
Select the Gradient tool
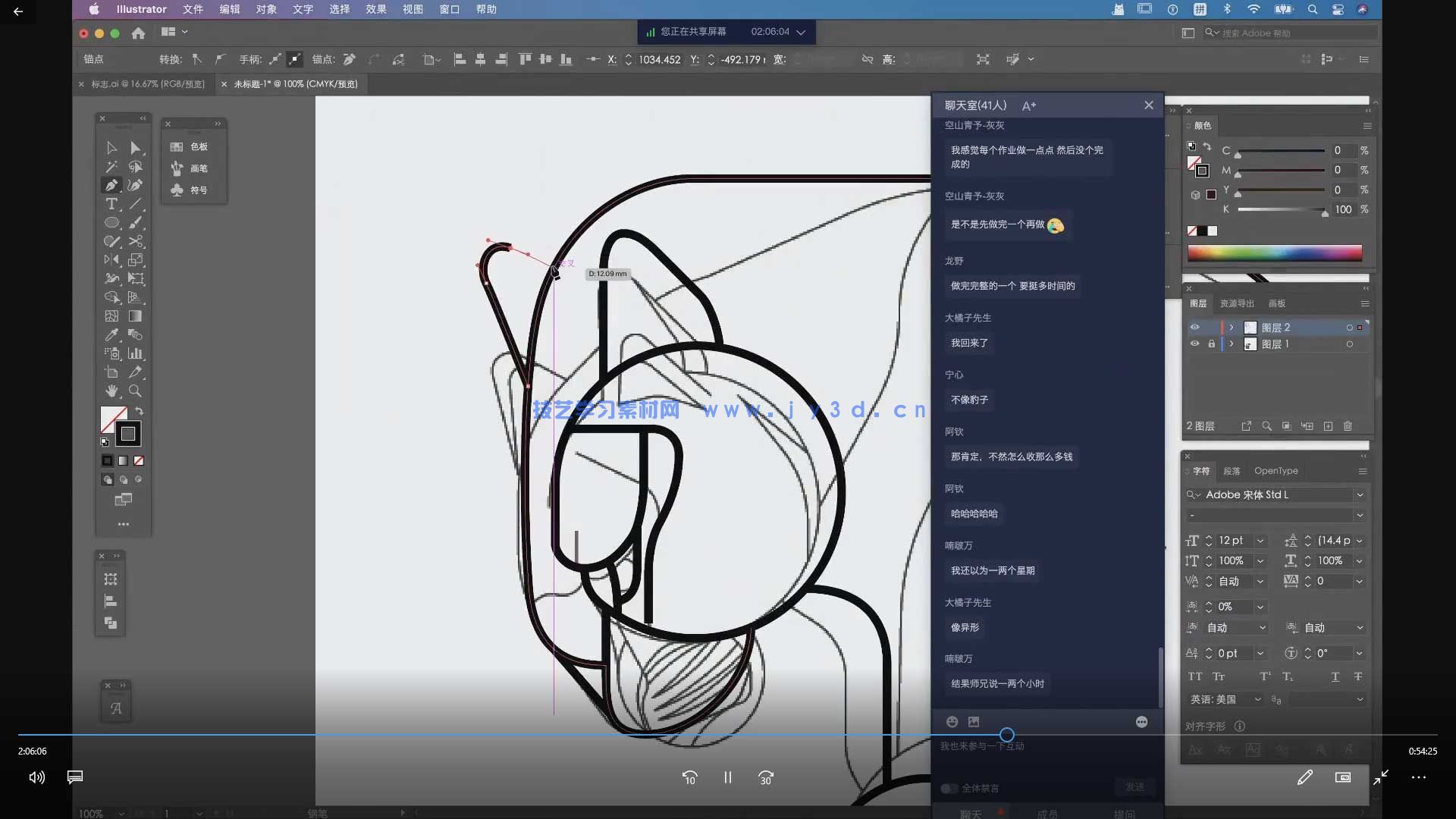coord(136,316)
